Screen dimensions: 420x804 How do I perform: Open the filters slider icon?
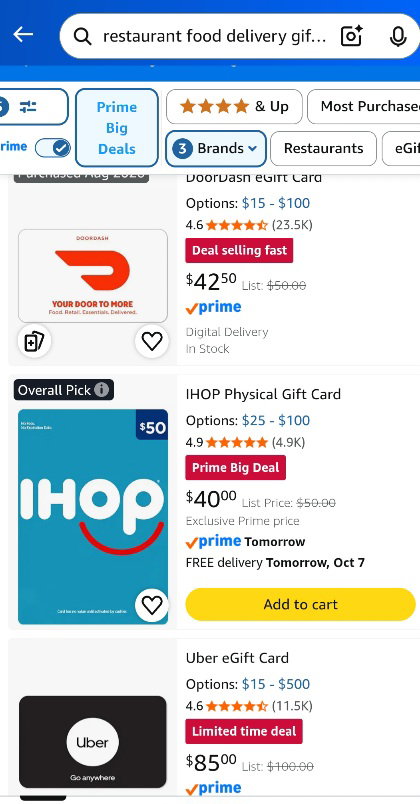29,107
